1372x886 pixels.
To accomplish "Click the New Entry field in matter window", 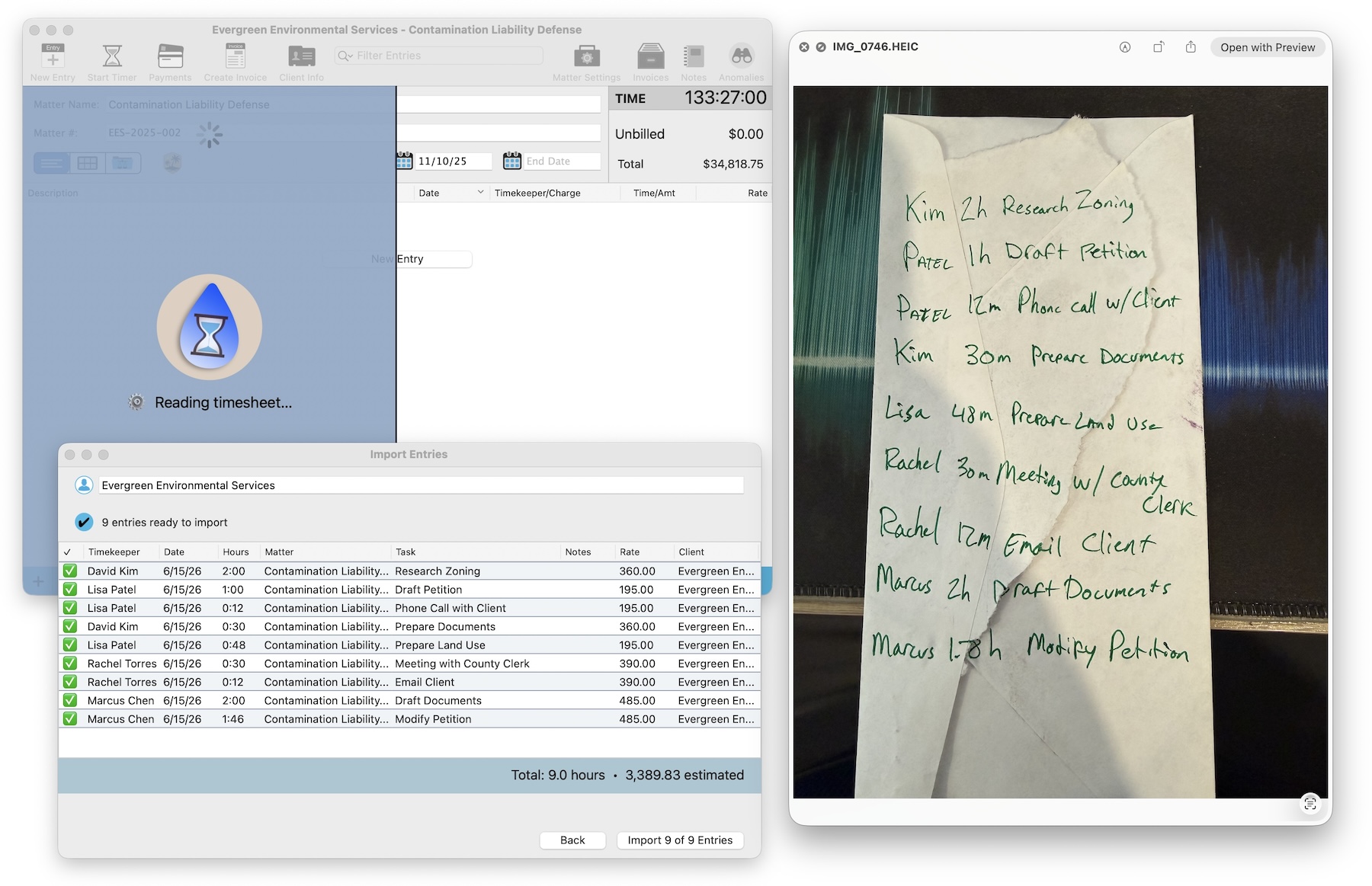I will pos(396,259).
